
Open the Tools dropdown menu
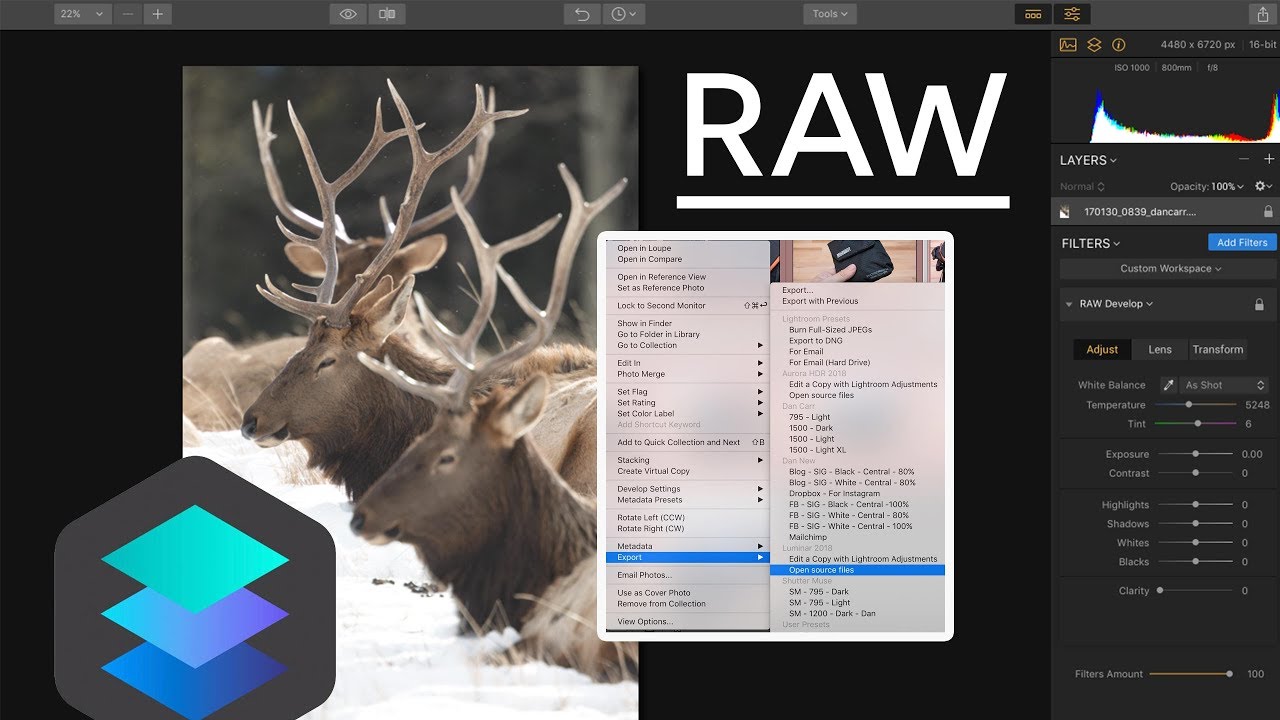tap(830, 14)
